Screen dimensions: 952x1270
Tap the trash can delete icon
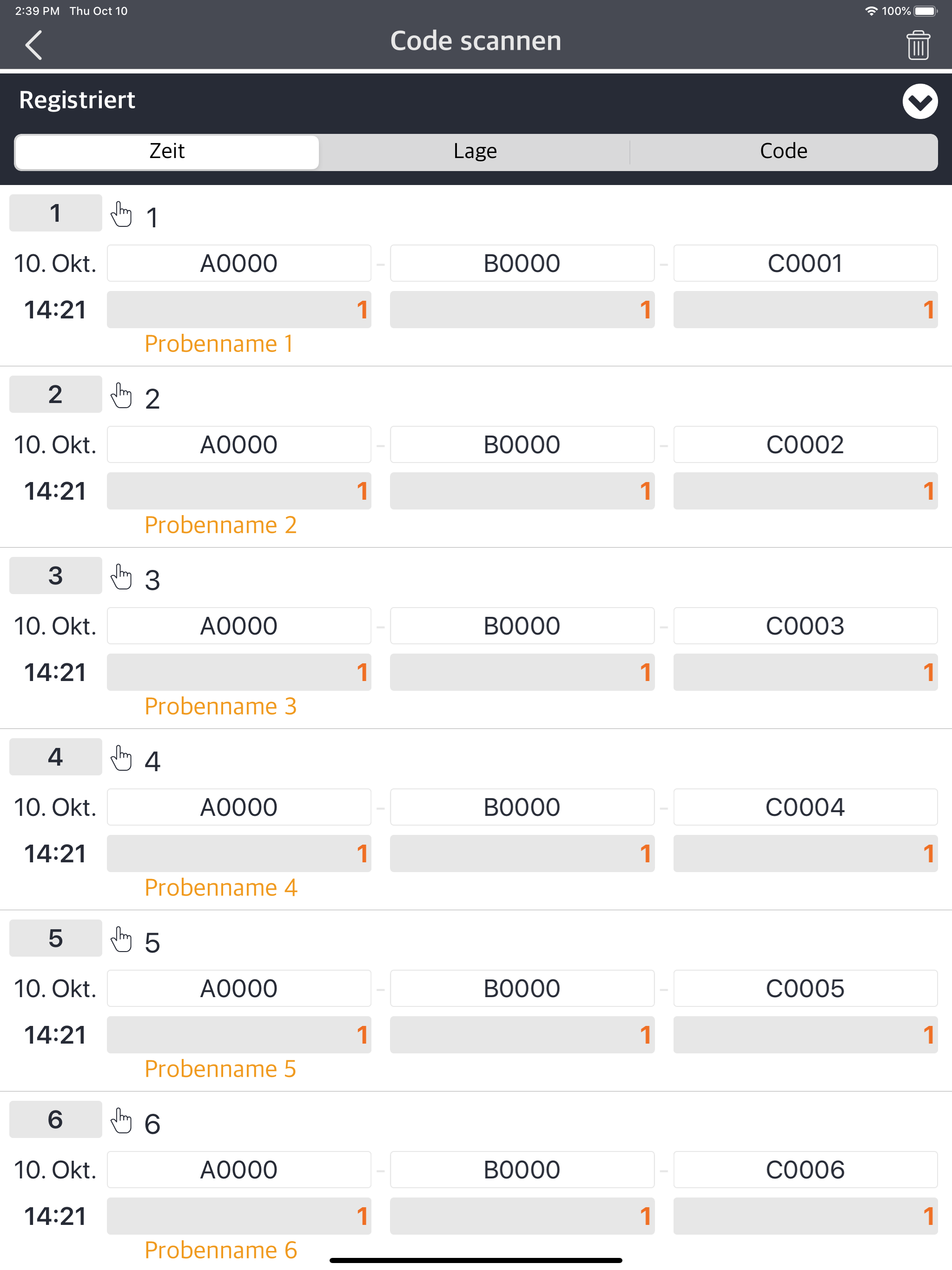(918, 45)
